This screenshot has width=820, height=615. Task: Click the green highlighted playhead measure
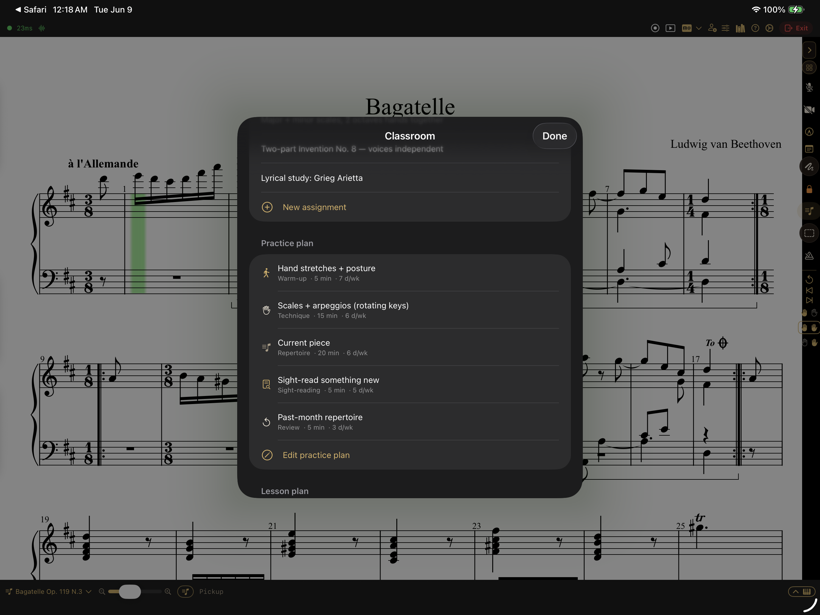pyautogui.click(x=138, y=243)
